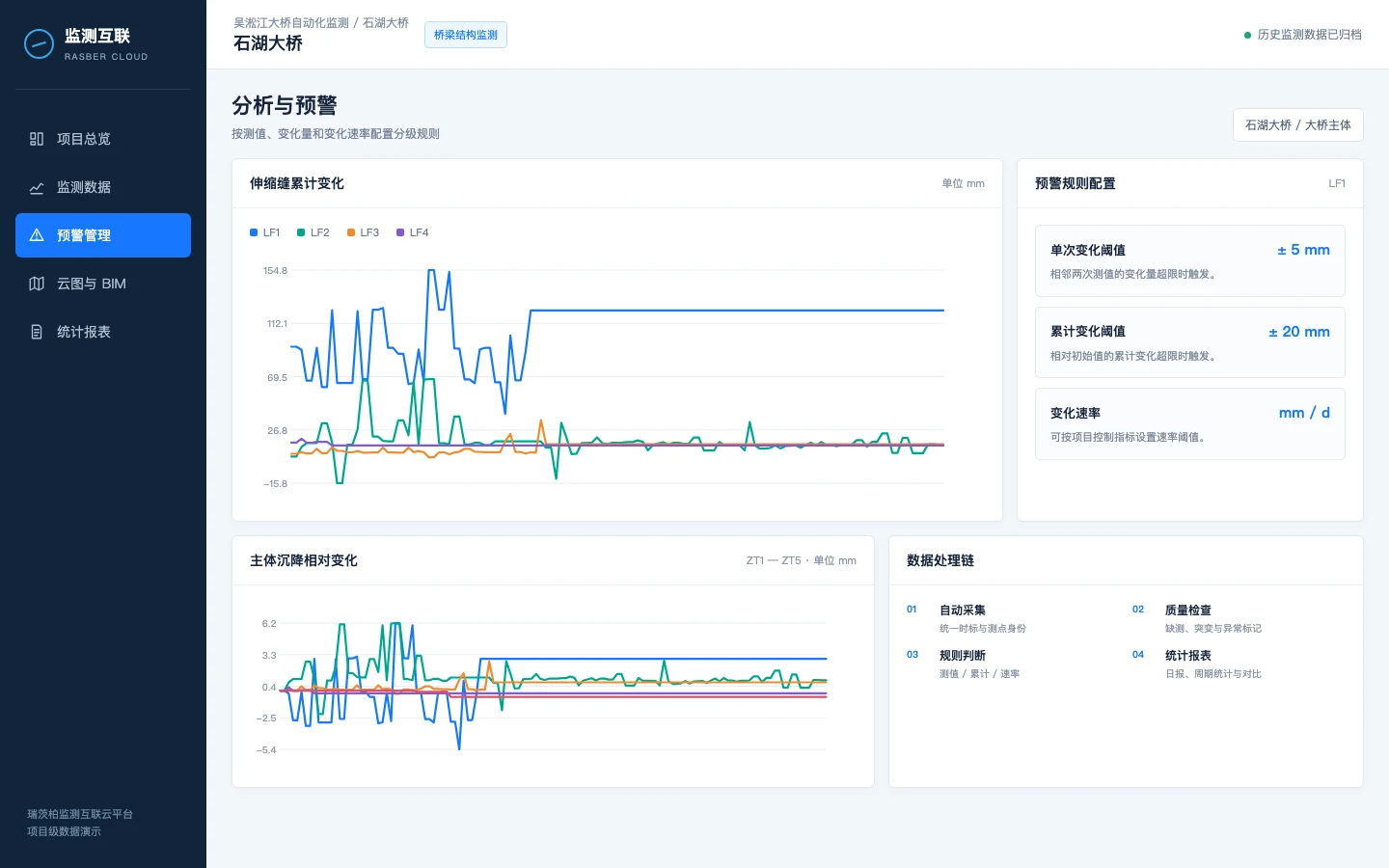This screenshot has height=868, width=1389.
Task: Toggle LF4 legend purple swatch
Action: tap(400, 232)
